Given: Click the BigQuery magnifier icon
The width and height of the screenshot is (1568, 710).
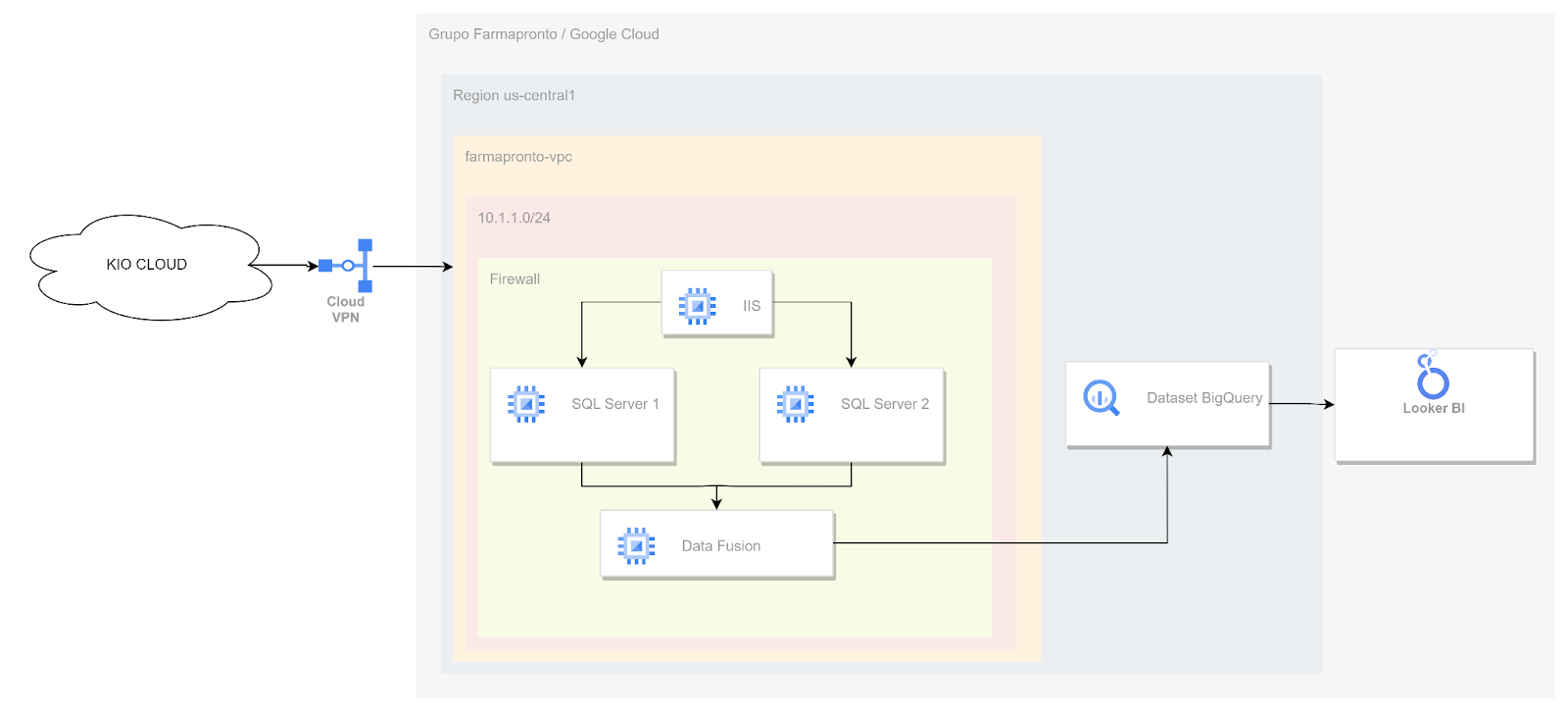Looking at the screenshot, I should point(1102,398).
